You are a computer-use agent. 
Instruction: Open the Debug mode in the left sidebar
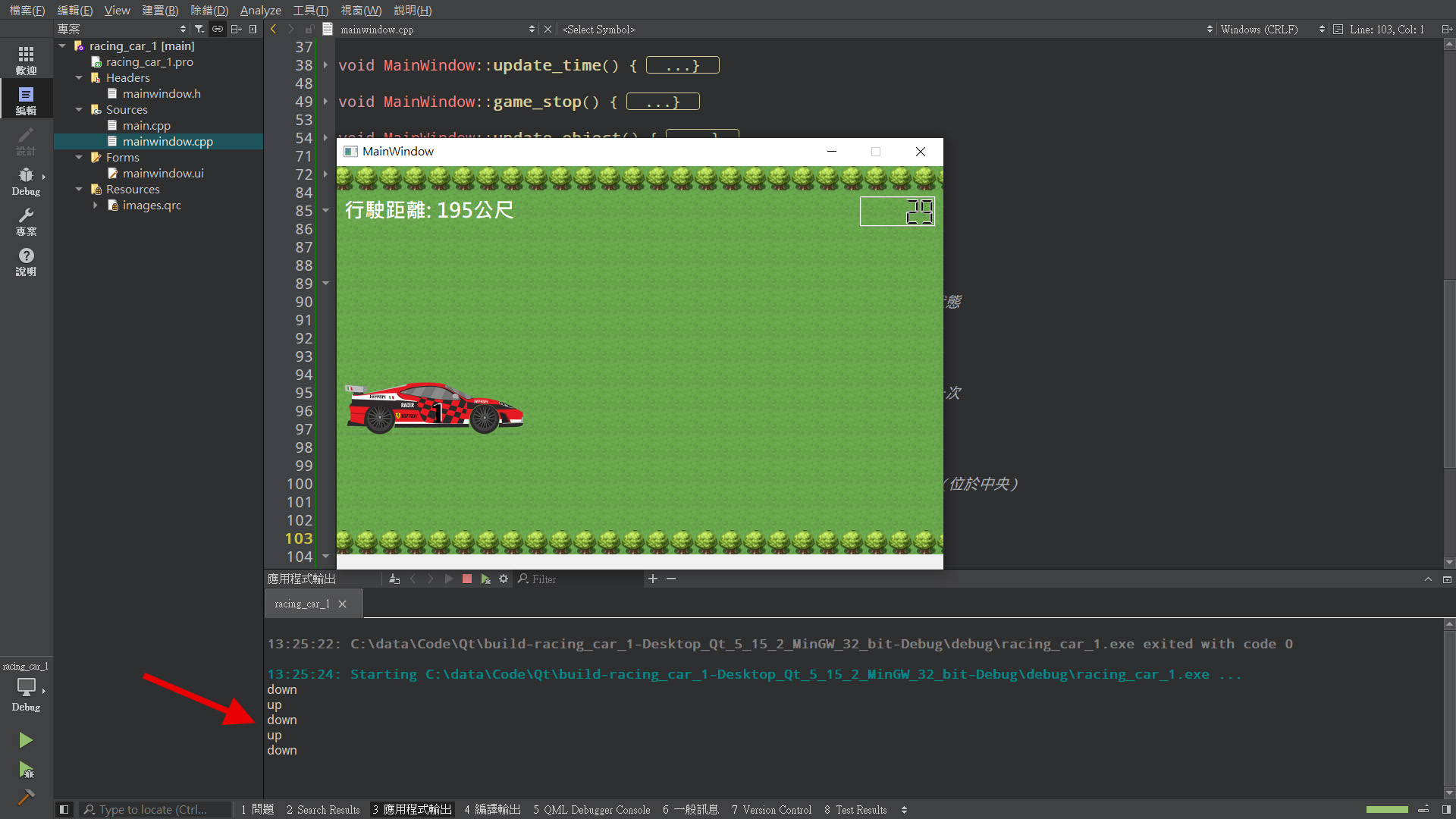point(26,181)
